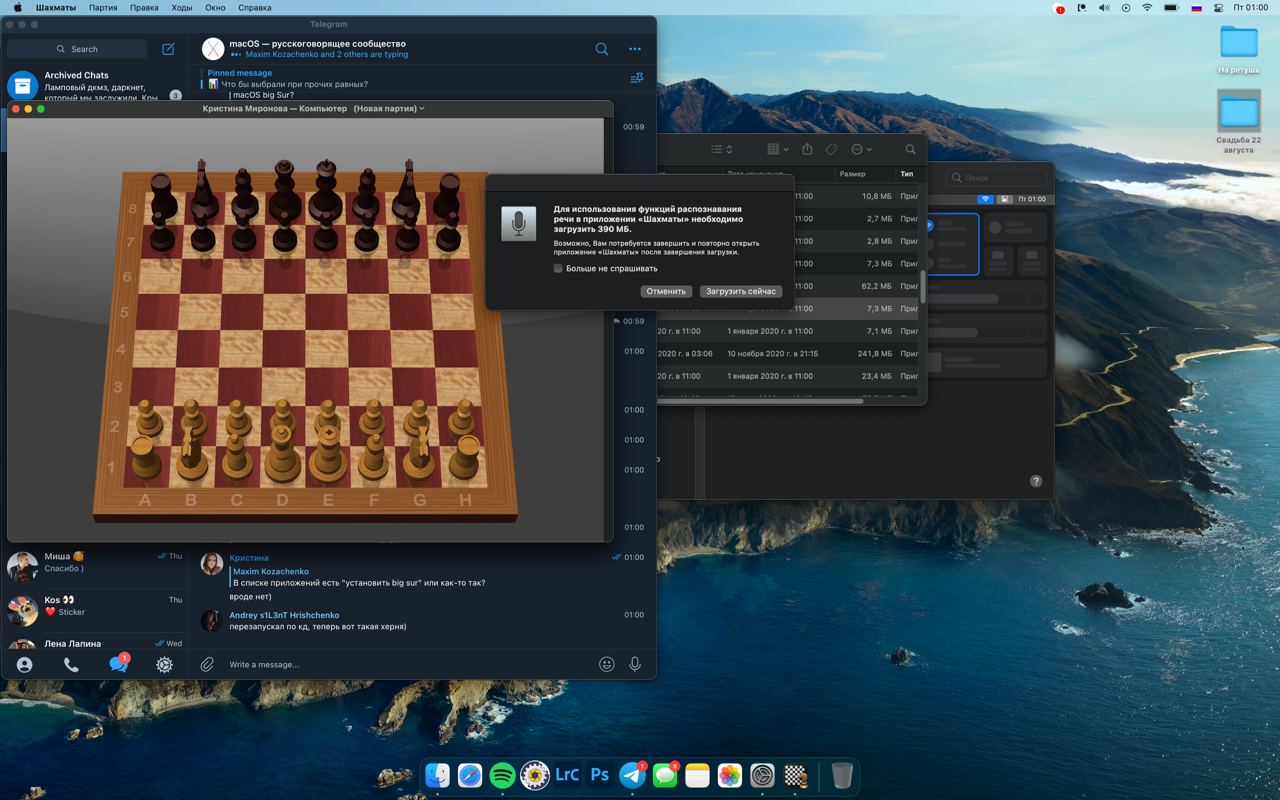Screen dimensions: 1280x800
Task: Open the chat with Миша
Action: pyautogui.click(x=95, y=564)
